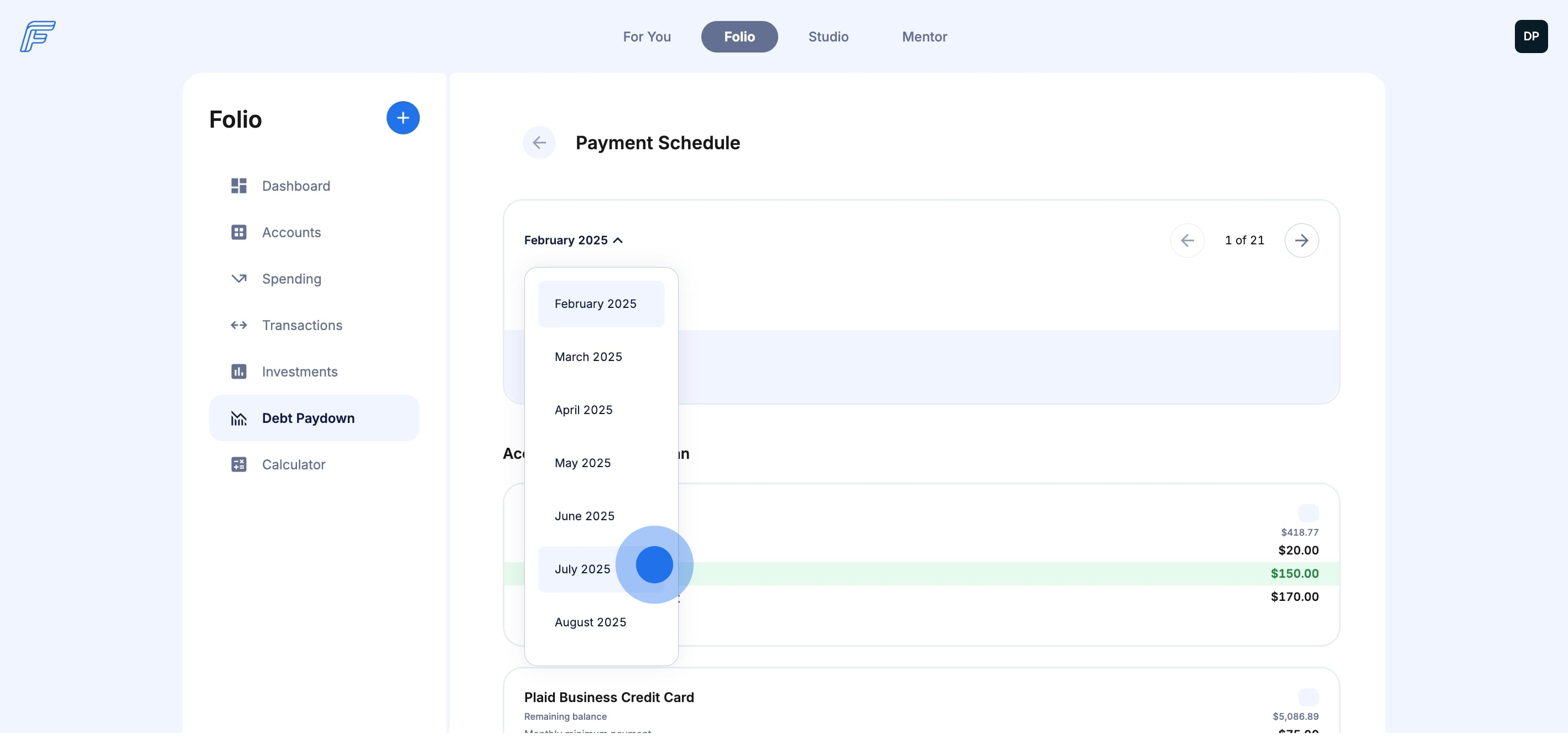Go to Accounts in the sidebar
Screen dimensions: 1568x743
[291, 232]
